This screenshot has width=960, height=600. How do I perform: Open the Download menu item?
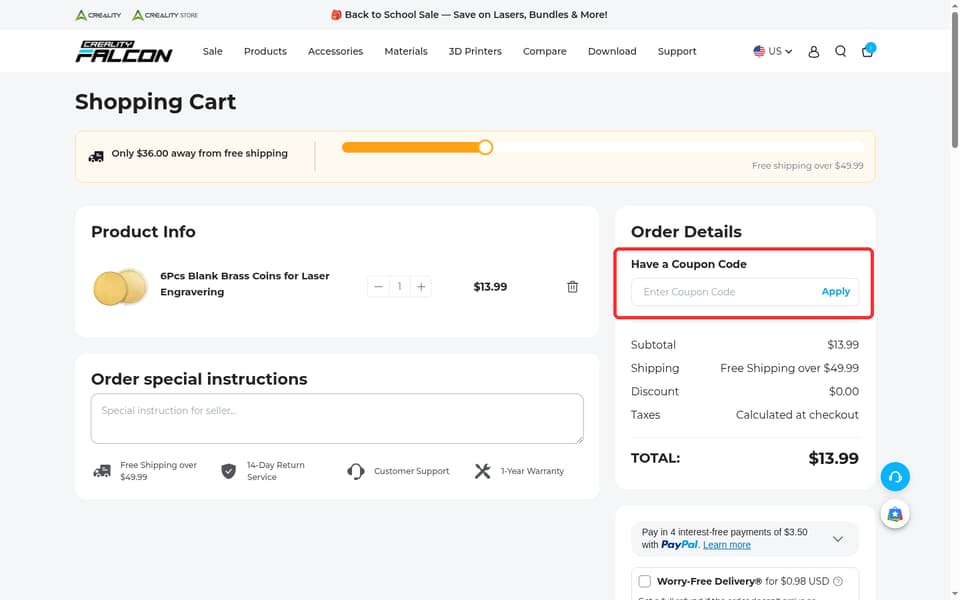pyautogui.click(x=612, y=51)
